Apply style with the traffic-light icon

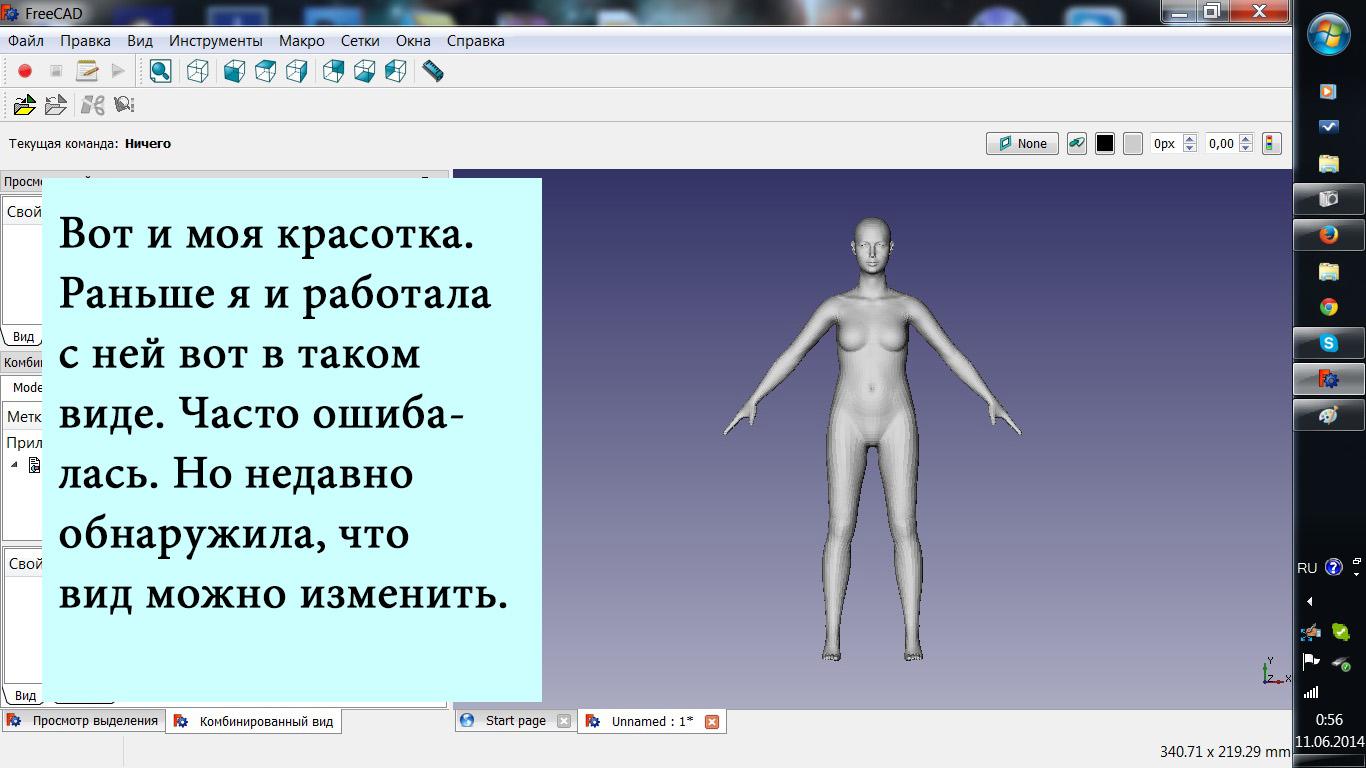[1271, 143]
